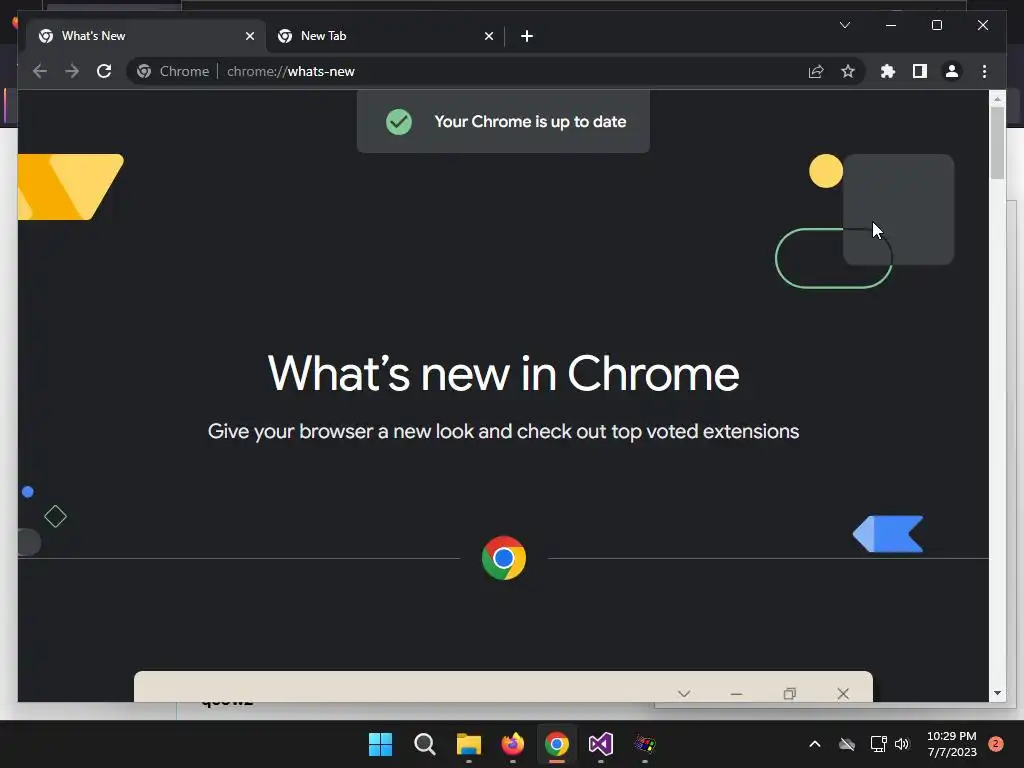Image resolution: width=1024 pixels, height=768 pixels.
Task: Open a new tab with the plus button
Action: (x=527, y=36)
